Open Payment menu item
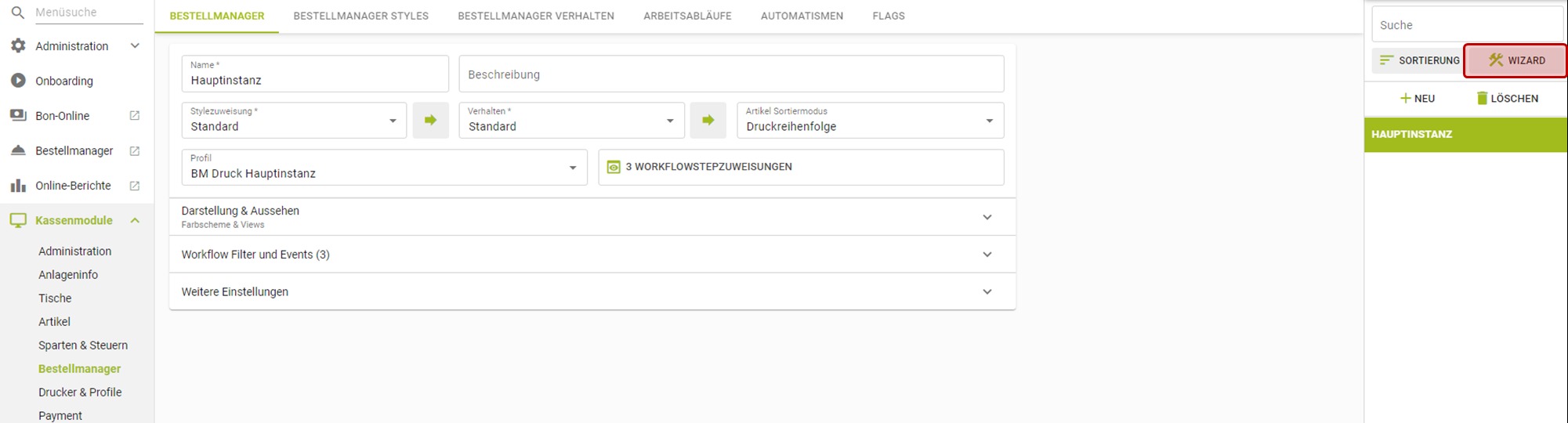This screenshot has height=423, width=1568. 60,416
